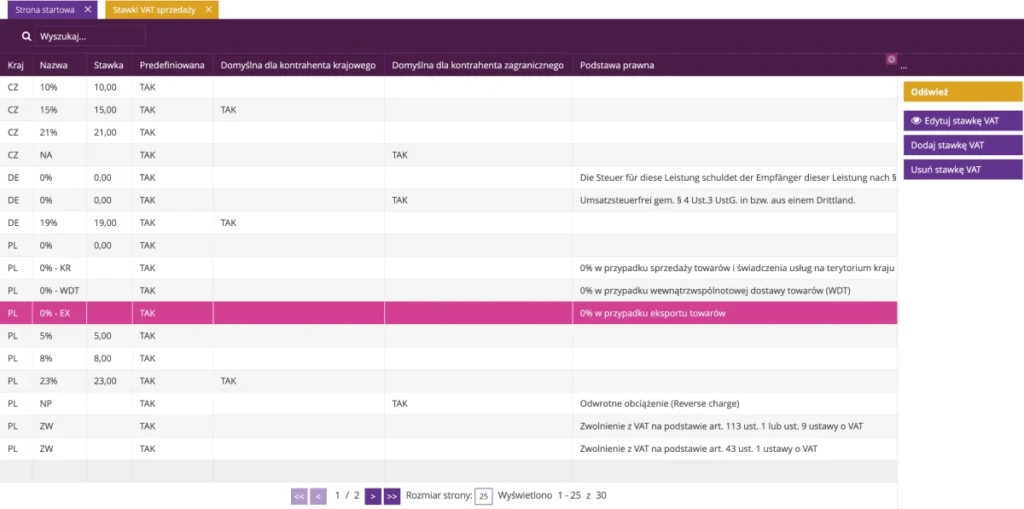Click Dodaj stawkę VAT button
Viewport: 1024px width, 509px height.
point(963,145)
